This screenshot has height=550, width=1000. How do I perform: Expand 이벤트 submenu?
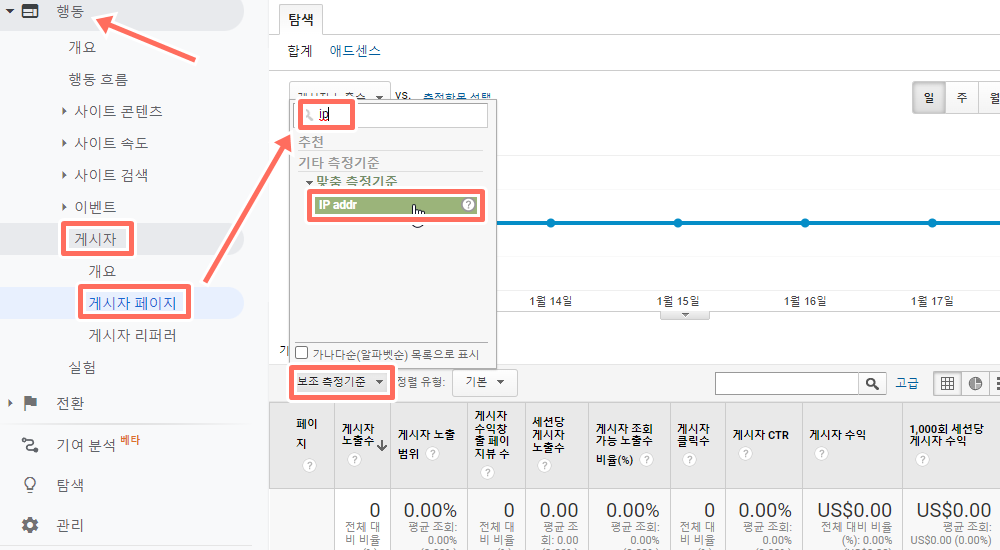tap(64, 207)
